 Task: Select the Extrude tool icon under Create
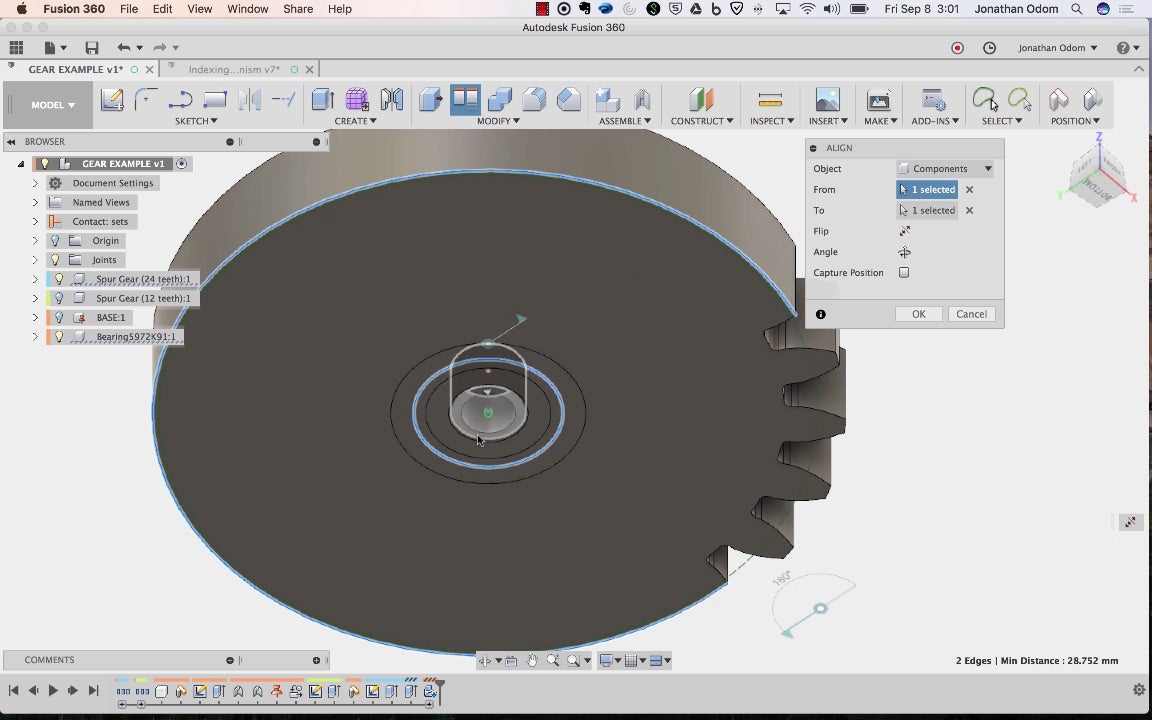pos(322,100)
